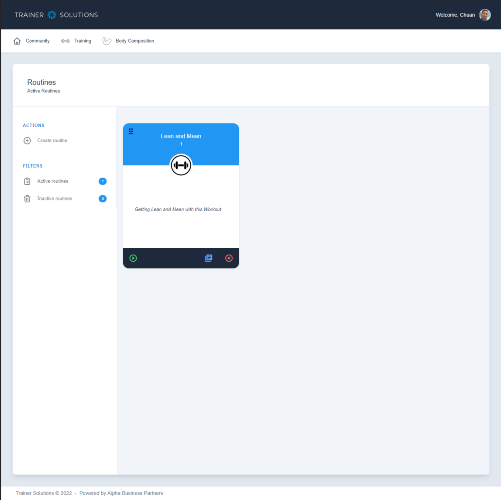
Task: Click the Powered by Alpha Business Partners footer text
Action: click(121, 493)
